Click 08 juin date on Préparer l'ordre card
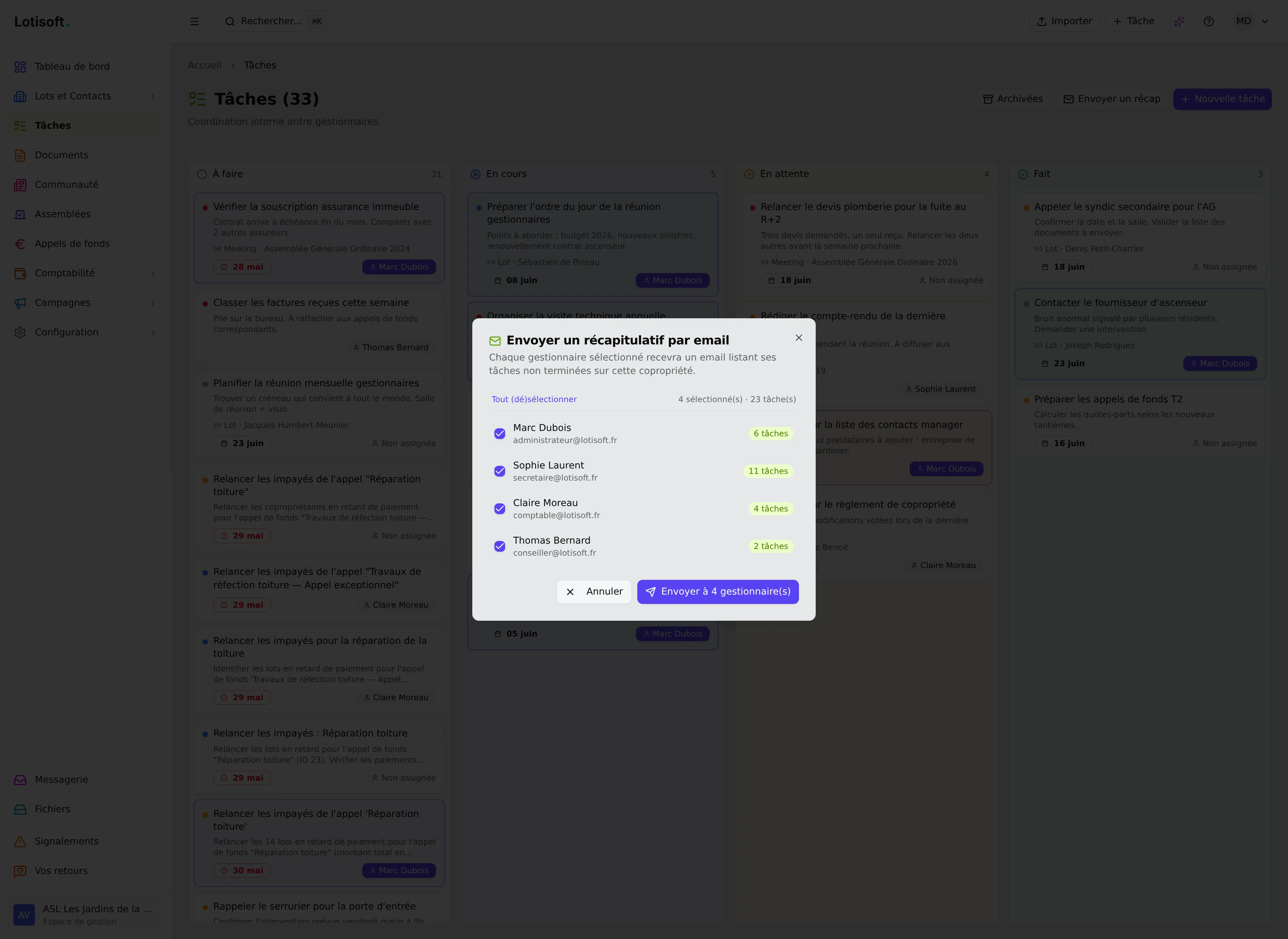The width and height of the screenshot is (1288, 939). click(516, 281)
